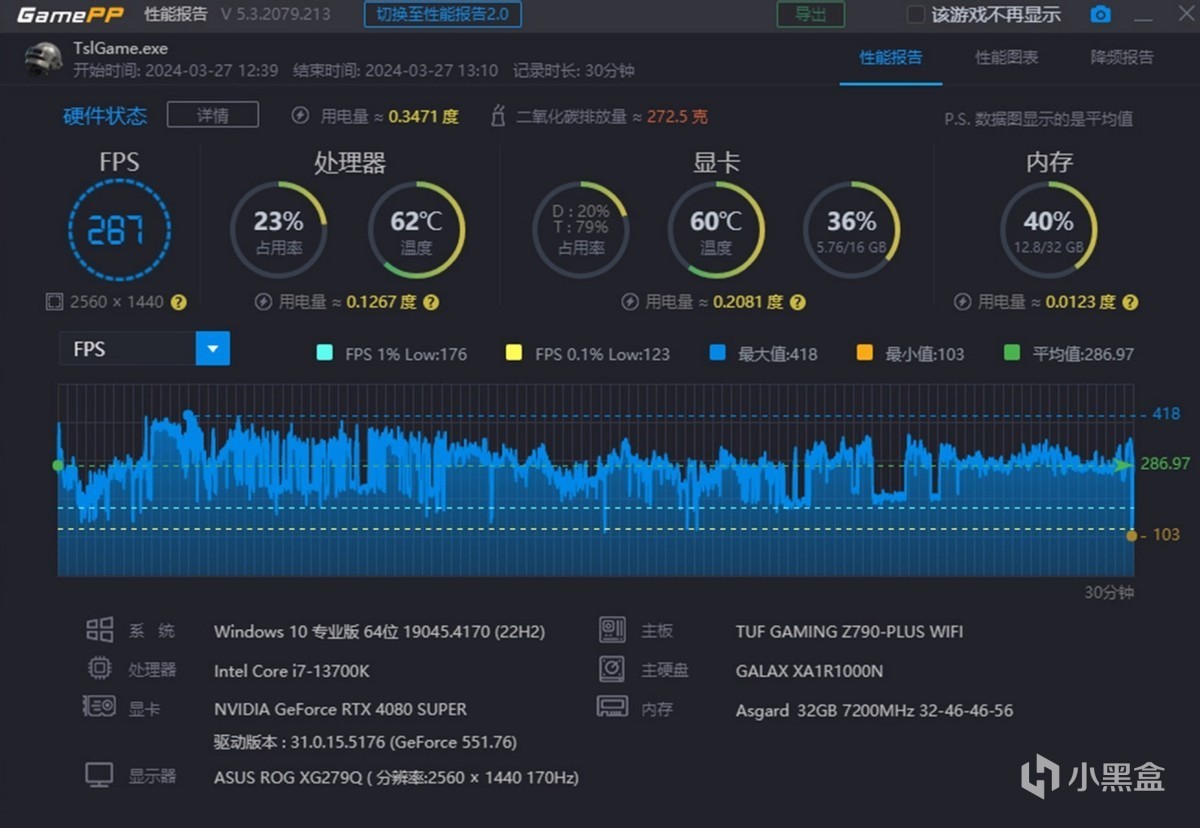Image resolution: width=1200 pixels, height=828 pixels.
Task: Click the text TUF GAMING Z790-PLUS WIFI
Action: 849,631
